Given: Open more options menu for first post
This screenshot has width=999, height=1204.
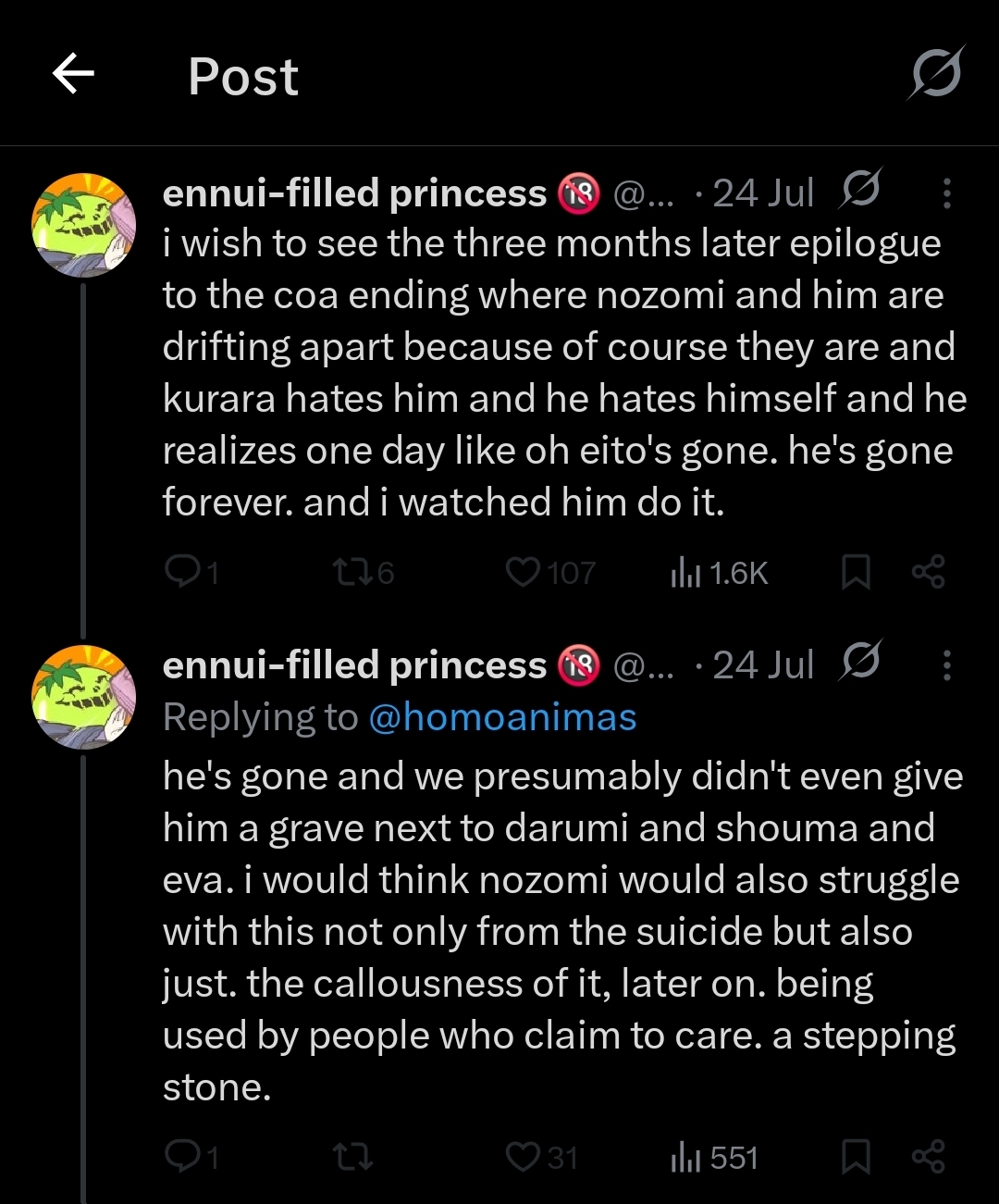Looking at the screenshot, I should pos(946,192).
